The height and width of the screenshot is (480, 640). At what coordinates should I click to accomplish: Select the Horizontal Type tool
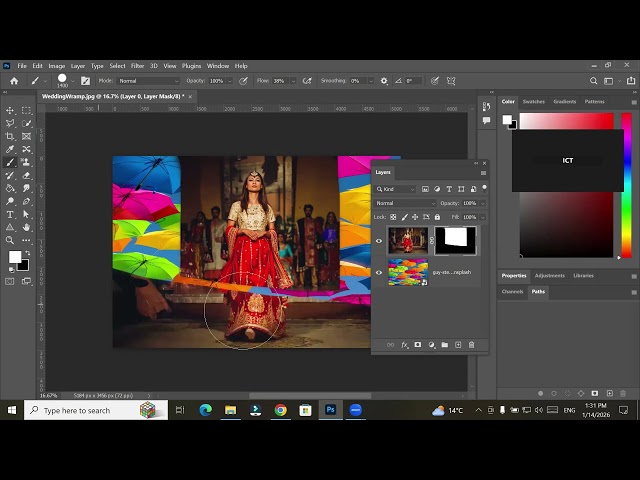pos(10,214)
